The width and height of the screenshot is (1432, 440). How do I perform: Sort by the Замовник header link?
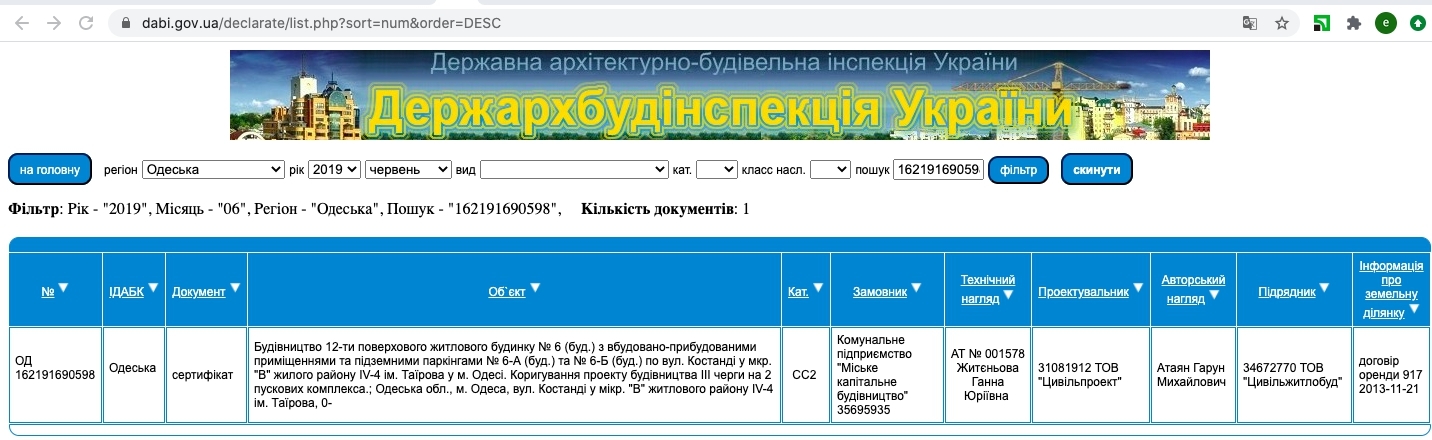tap(880, 292)
